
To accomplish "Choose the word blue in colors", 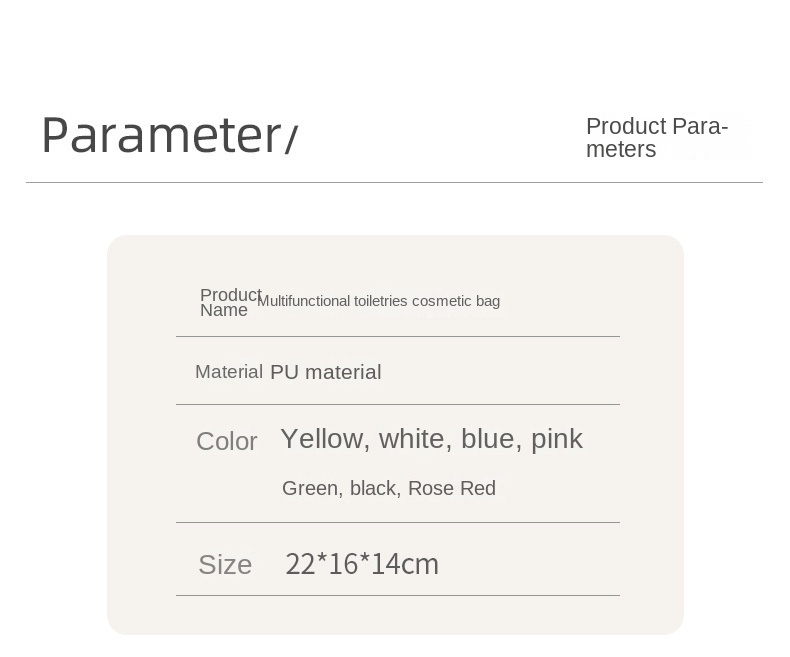I will tap(488, 439).
